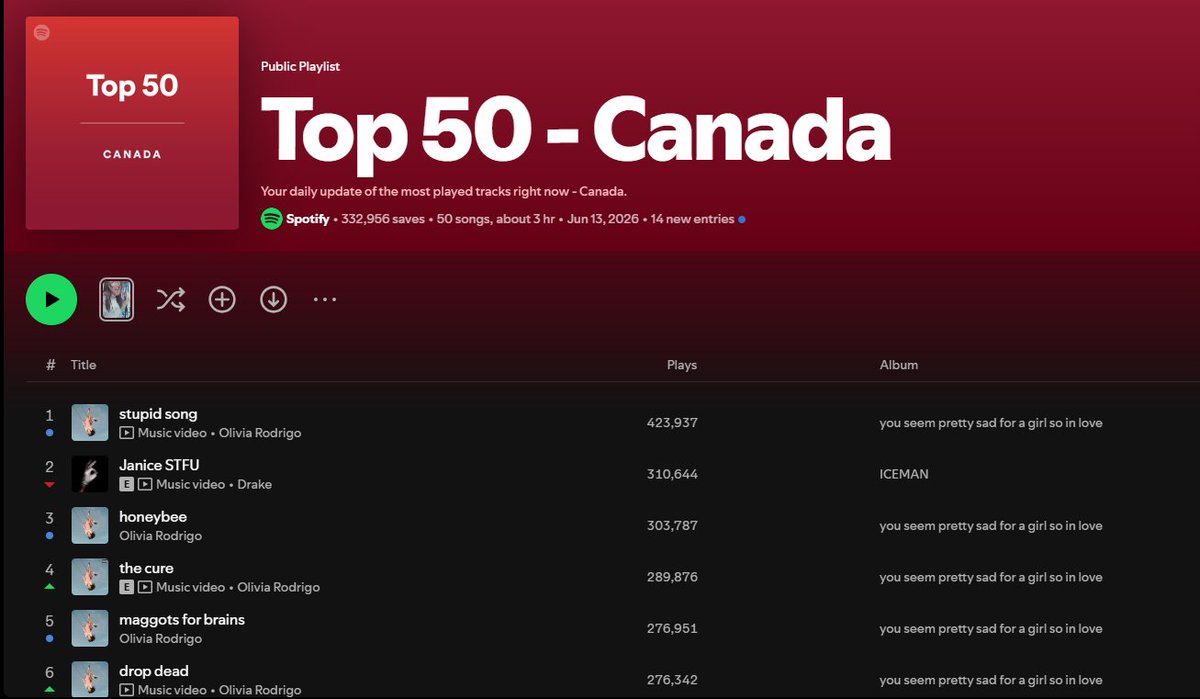Click music video icon on 'stupid song'
Screen dimensions: 1200x699
tap(127, 433)
